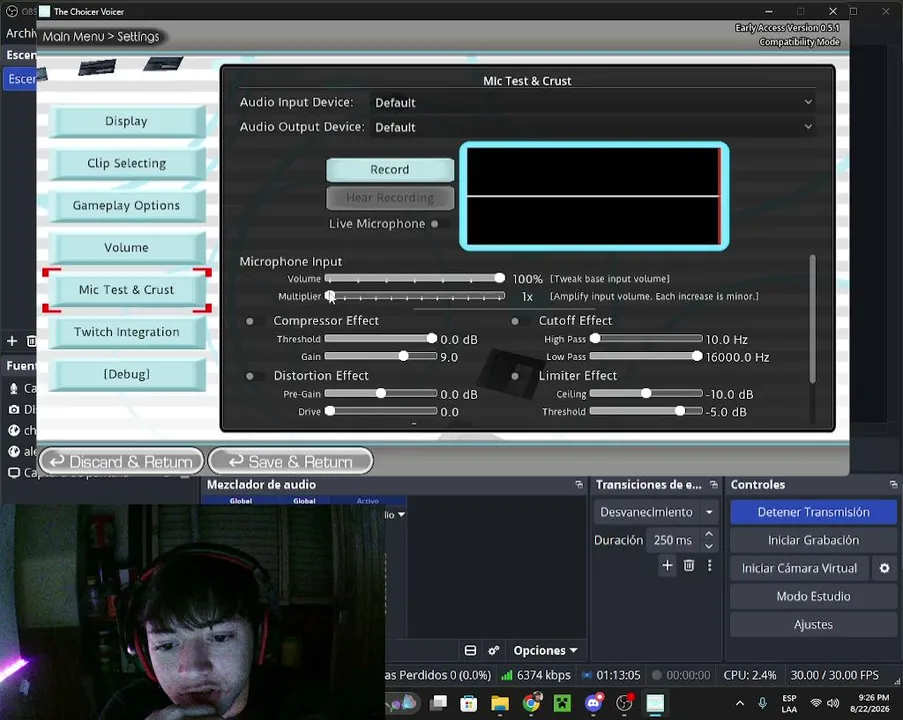The image size is (903, 720).
Task: Toggle the Live Microphone switch
Action: coord(439,224)
